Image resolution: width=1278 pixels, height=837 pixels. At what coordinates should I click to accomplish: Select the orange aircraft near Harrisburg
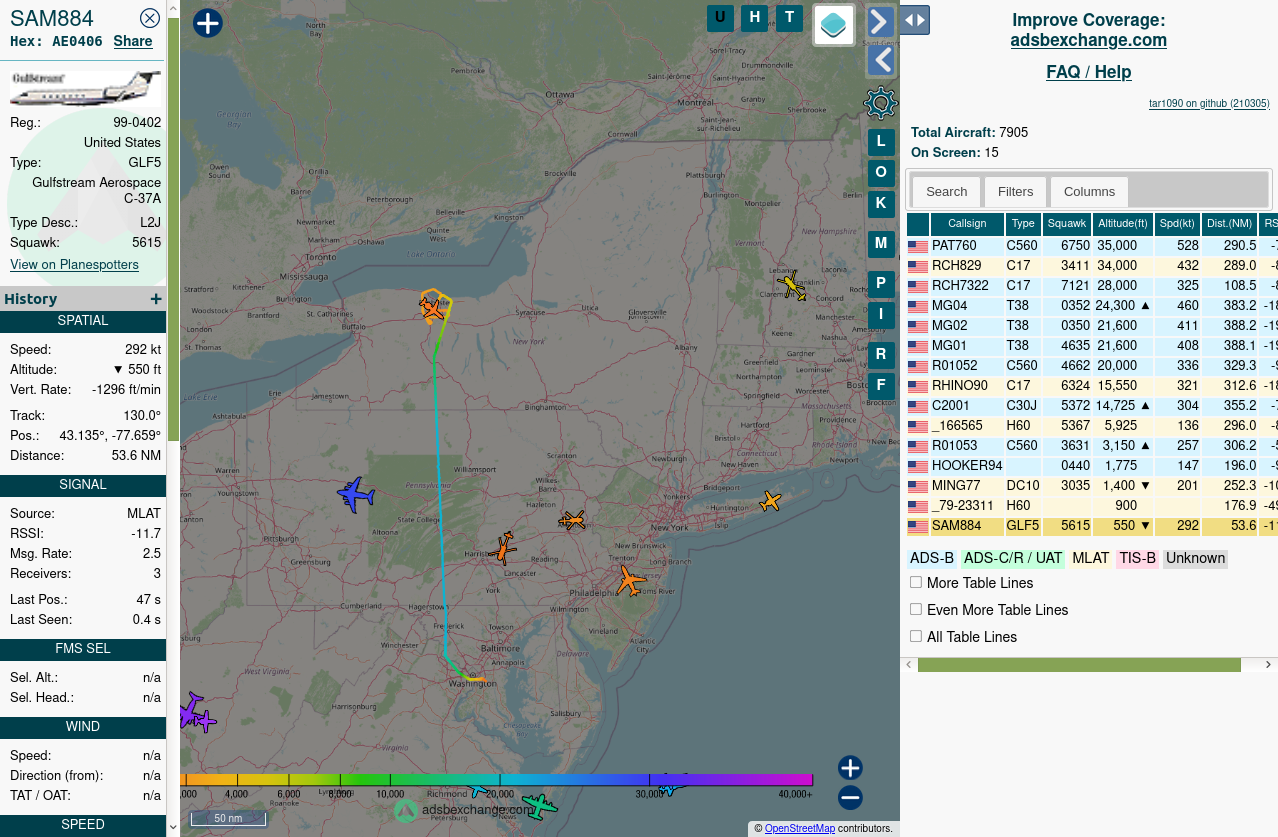pos(505,548)
